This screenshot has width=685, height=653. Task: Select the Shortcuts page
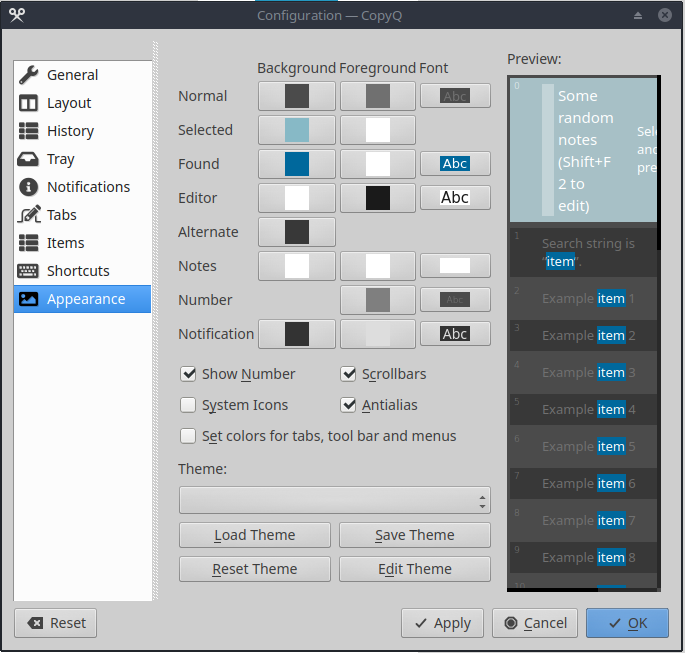(83, 271)
